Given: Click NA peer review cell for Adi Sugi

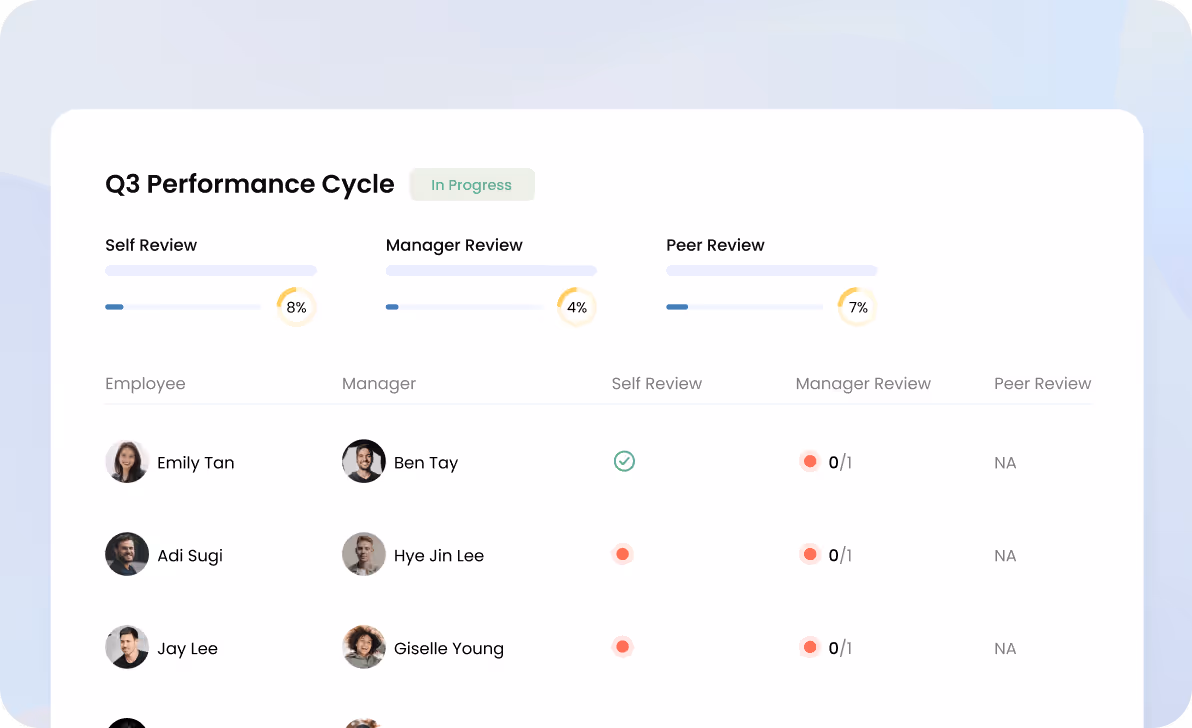Looking at the screenshot, I should [x=1005, y=555].
